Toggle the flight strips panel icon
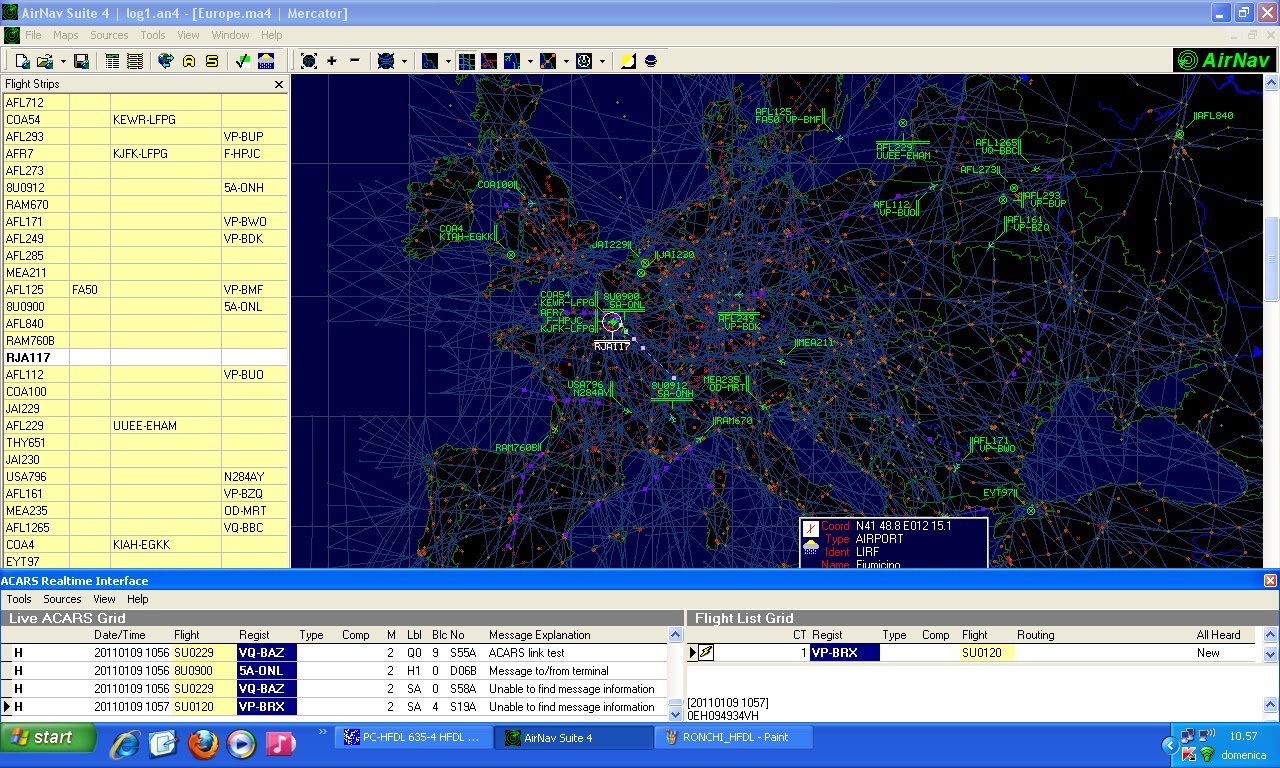 pyautogui.click(x=135, y=61)
